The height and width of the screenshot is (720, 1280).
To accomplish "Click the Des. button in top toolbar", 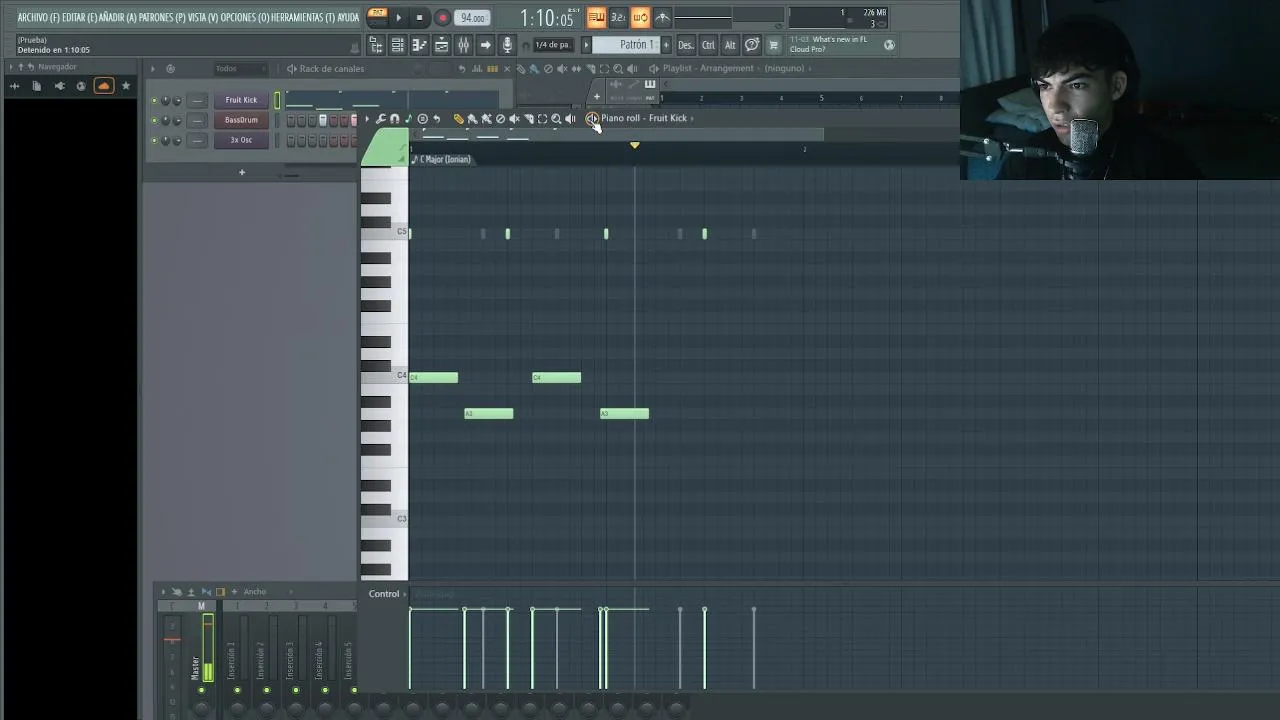I will (686, 44).
